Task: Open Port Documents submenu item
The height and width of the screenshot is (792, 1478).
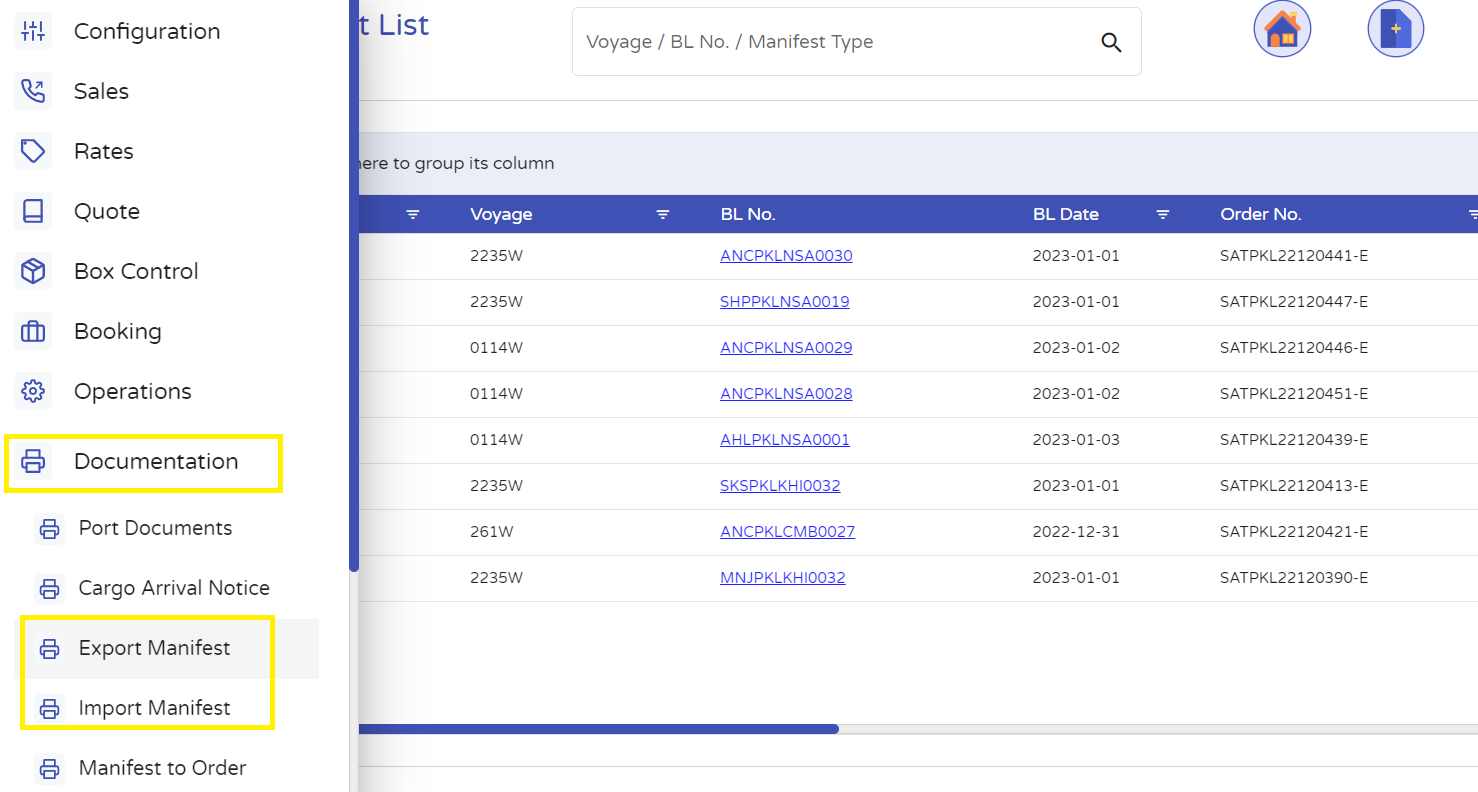Action: point(155,528)
